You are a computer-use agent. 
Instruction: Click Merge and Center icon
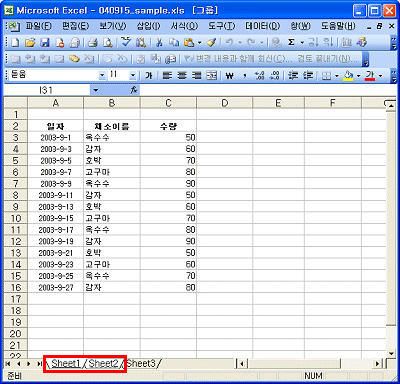point(211,76)
